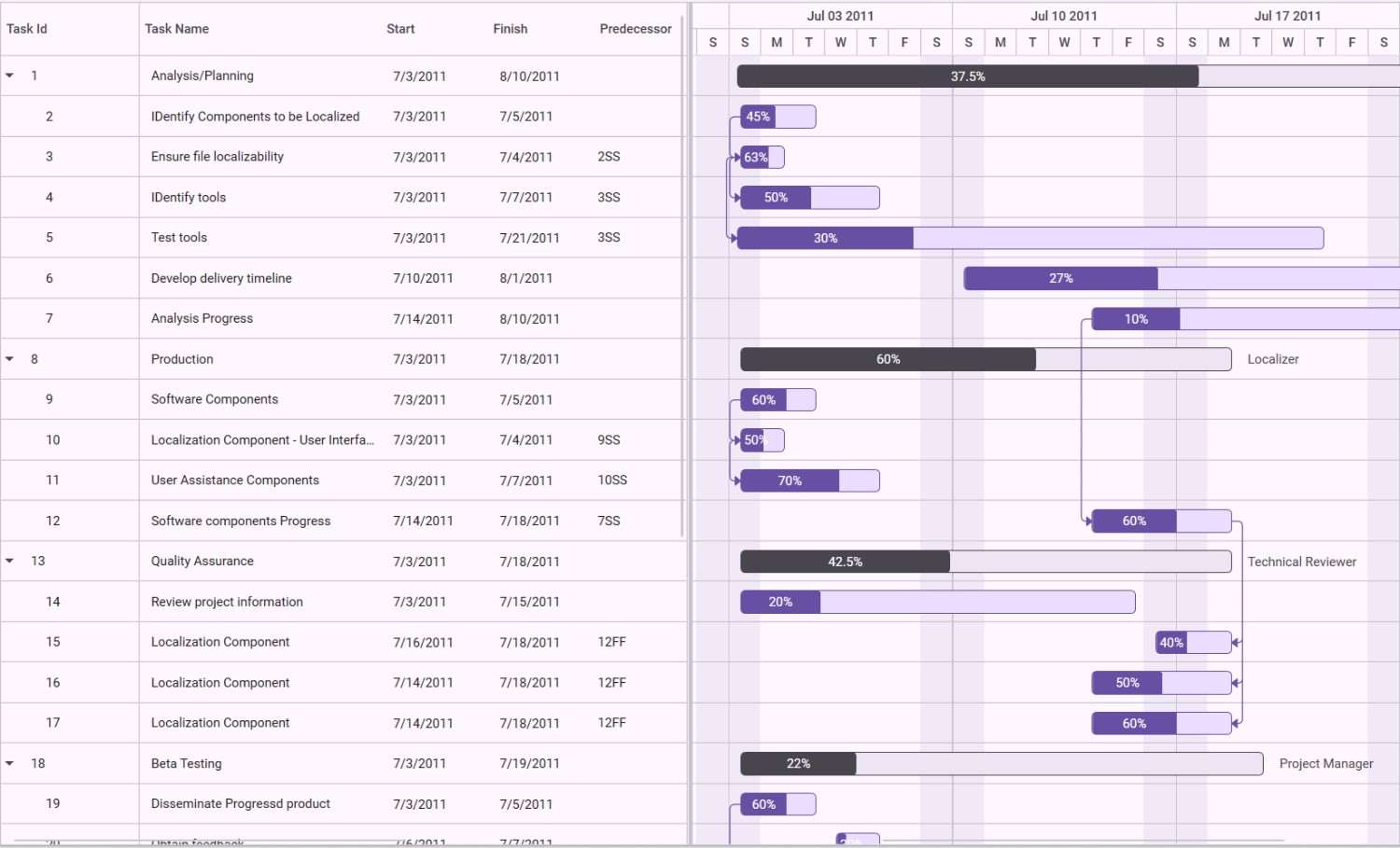Screen dimensions: 1400x848
Task: Click the Beta Testing 22% summary bar
Action: (x=1001, y=763)
